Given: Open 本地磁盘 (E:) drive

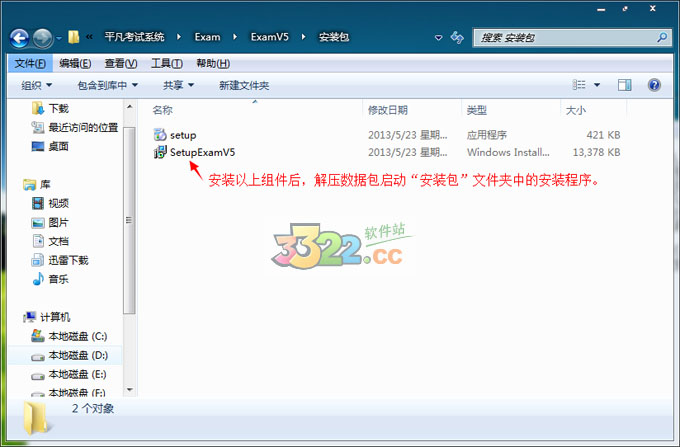Looking at the screenshot, I should (78, 374).
